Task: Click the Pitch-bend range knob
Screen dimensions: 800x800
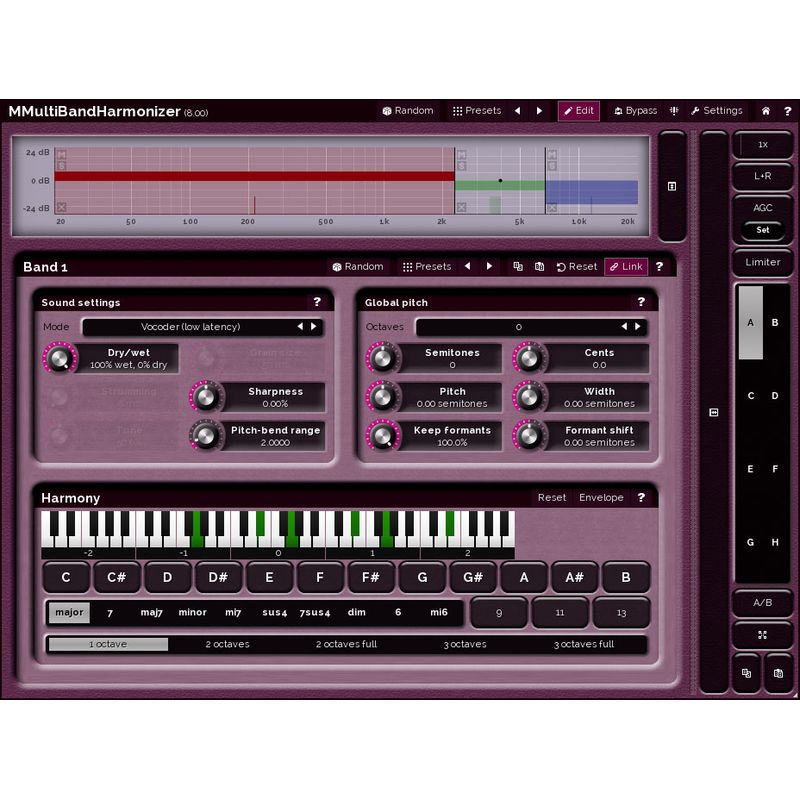Action: click(206, 436)
